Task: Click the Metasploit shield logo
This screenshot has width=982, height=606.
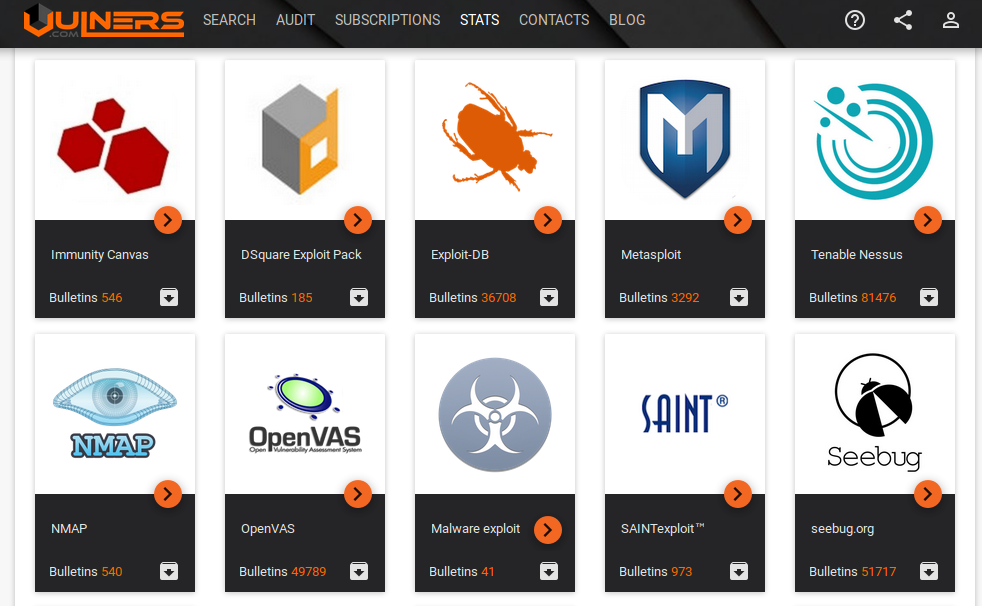Action: (x=685, y=139)
